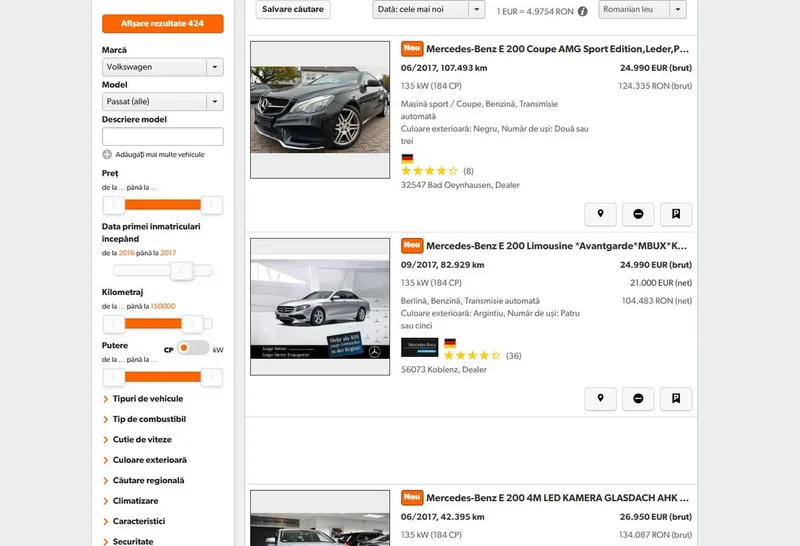
Task: Click the info icon next to the EUR exchange rate
Action: pos(583,11)
